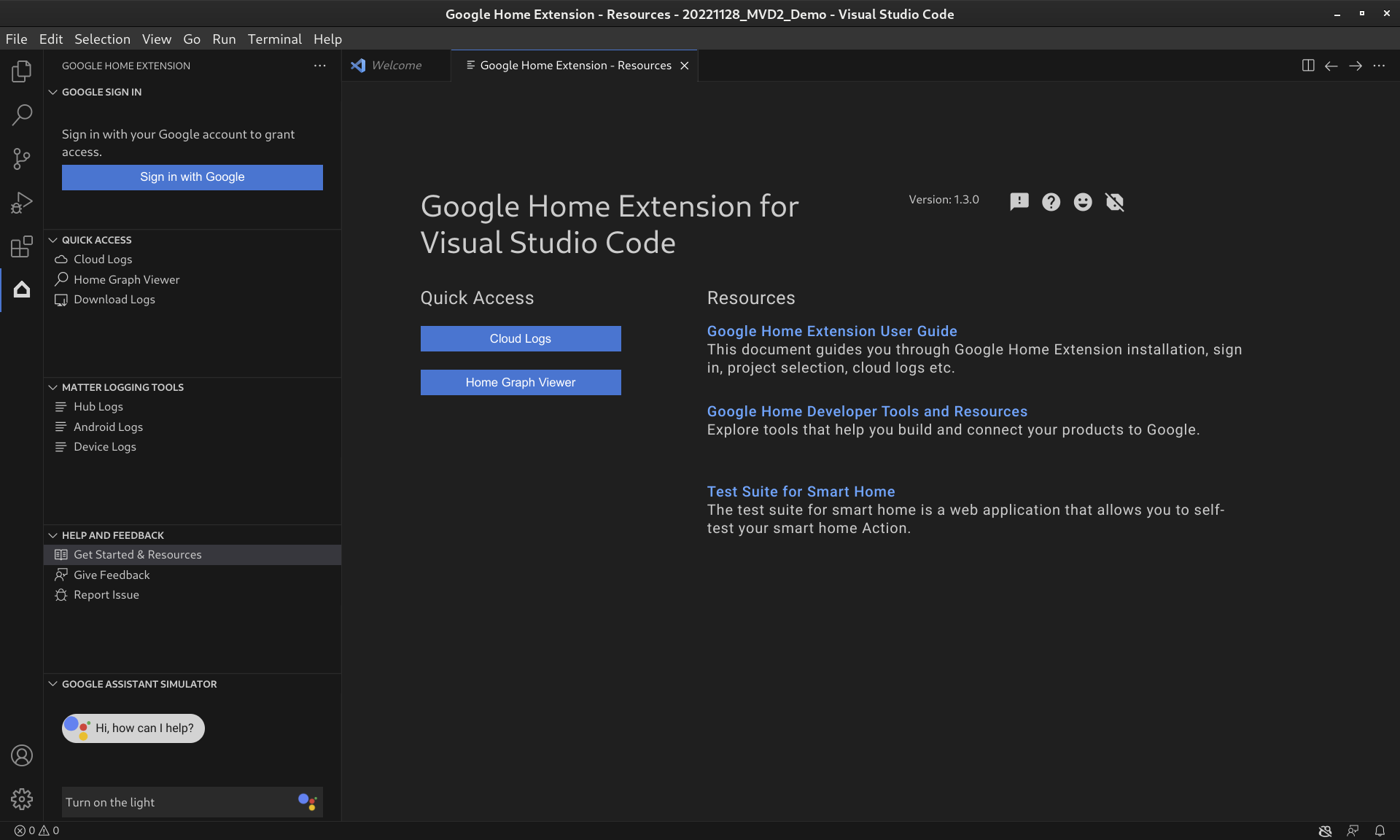Toggle the GOOGLE SIGN IN section
Image resolution: width=1400 pixels, height=840 pixels.
pos(53,91)
